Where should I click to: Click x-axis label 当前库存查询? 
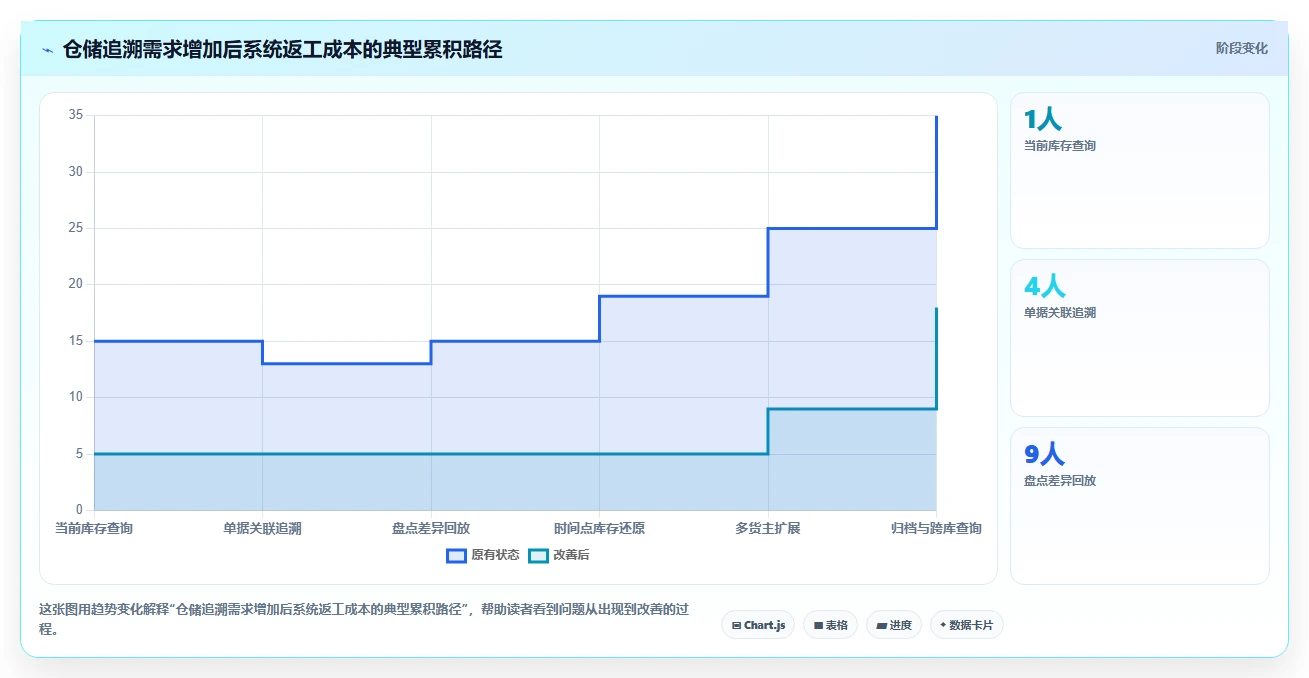(x=94, y=528)
